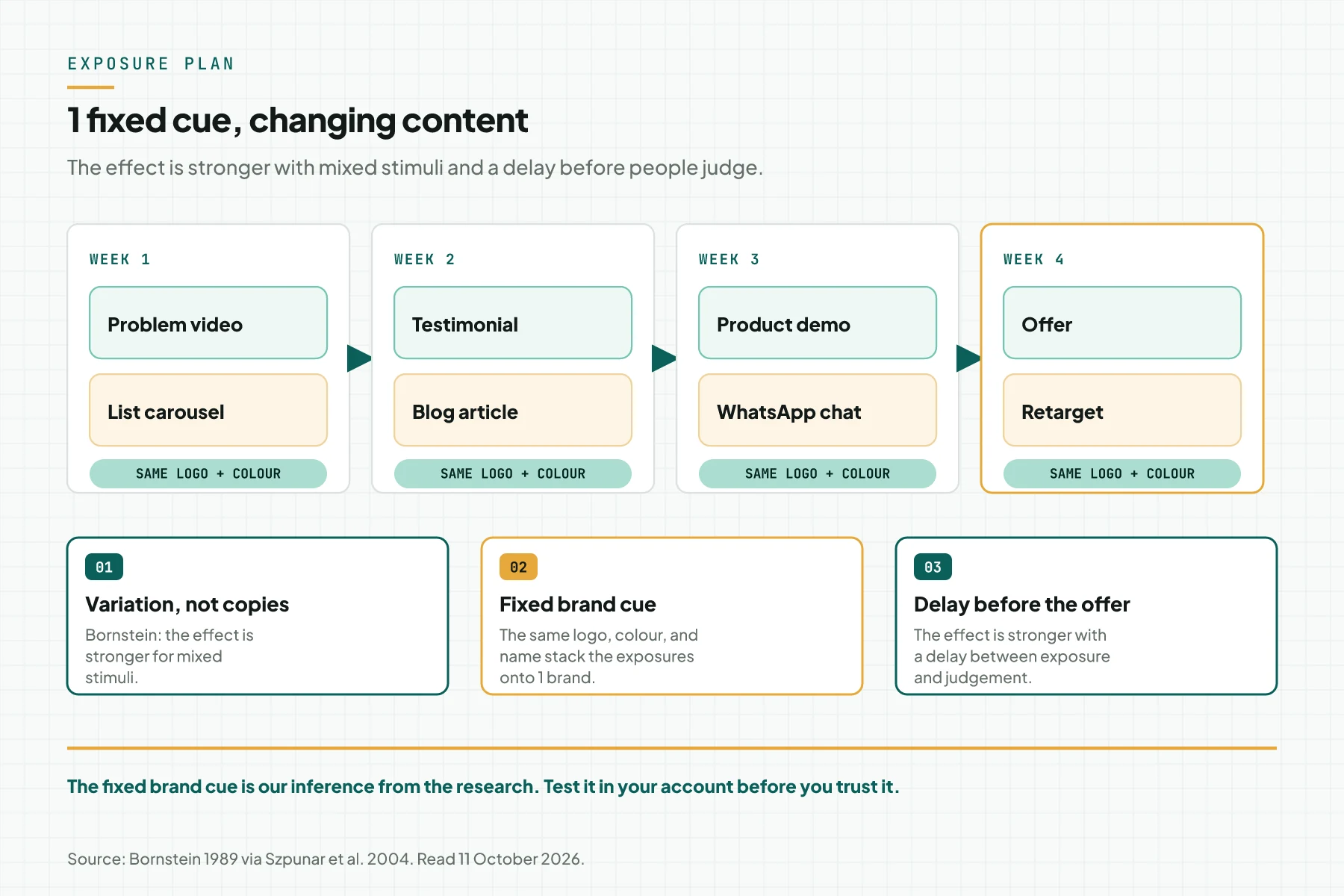The height and width of the screenshot is (896, 1344).
Task: Click the Offer card in Week 4
Action: pyautogui.click(x=1122, y=323)
